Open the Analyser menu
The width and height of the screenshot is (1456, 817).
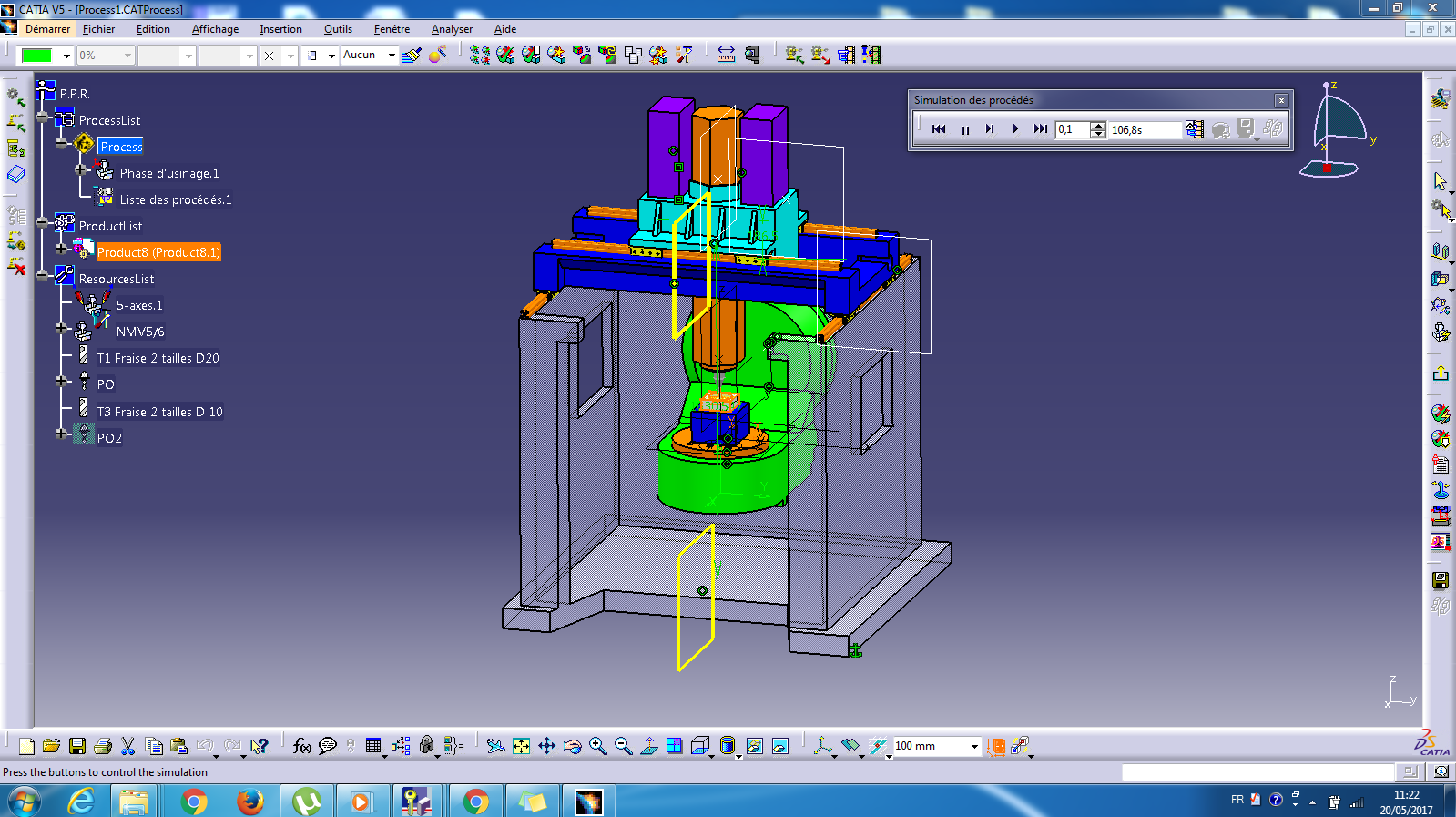[x=452, y=29]
